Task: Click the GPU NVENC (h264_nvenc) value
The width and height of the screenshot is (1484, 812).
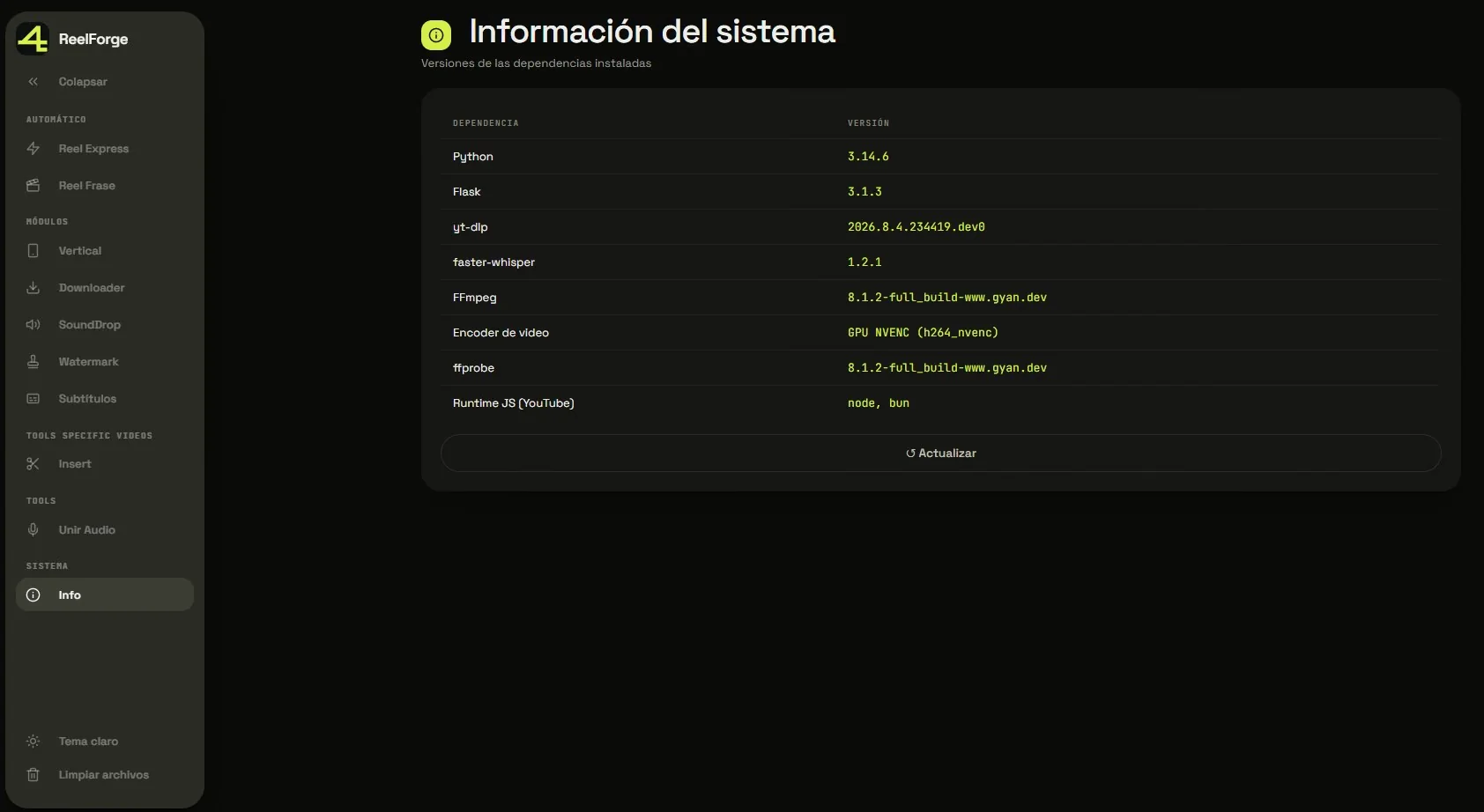Action: tap(923, 333)
